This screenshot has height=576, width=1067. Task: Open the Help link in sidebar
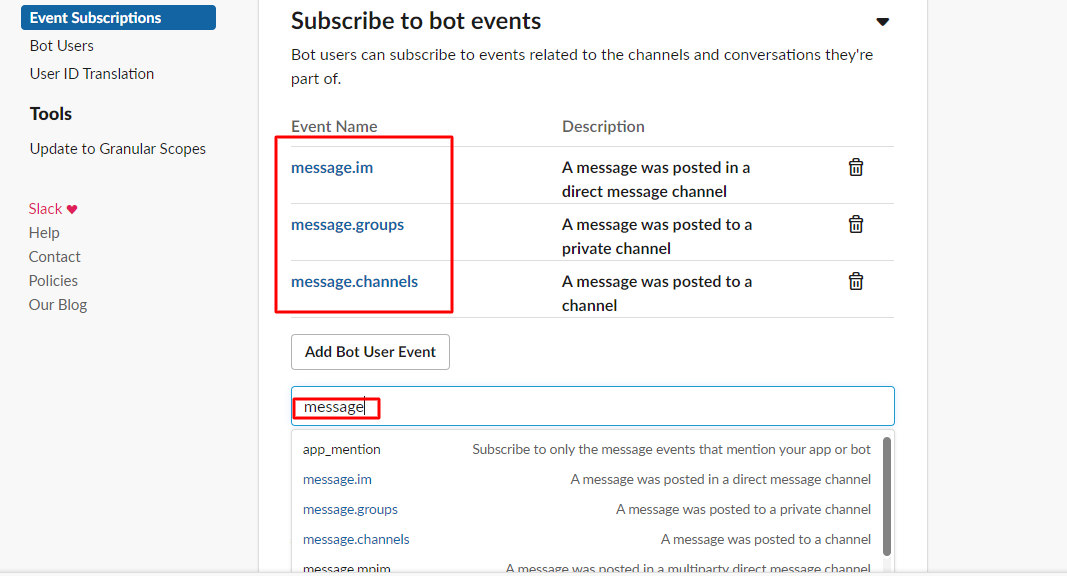(x=44, y=233)
